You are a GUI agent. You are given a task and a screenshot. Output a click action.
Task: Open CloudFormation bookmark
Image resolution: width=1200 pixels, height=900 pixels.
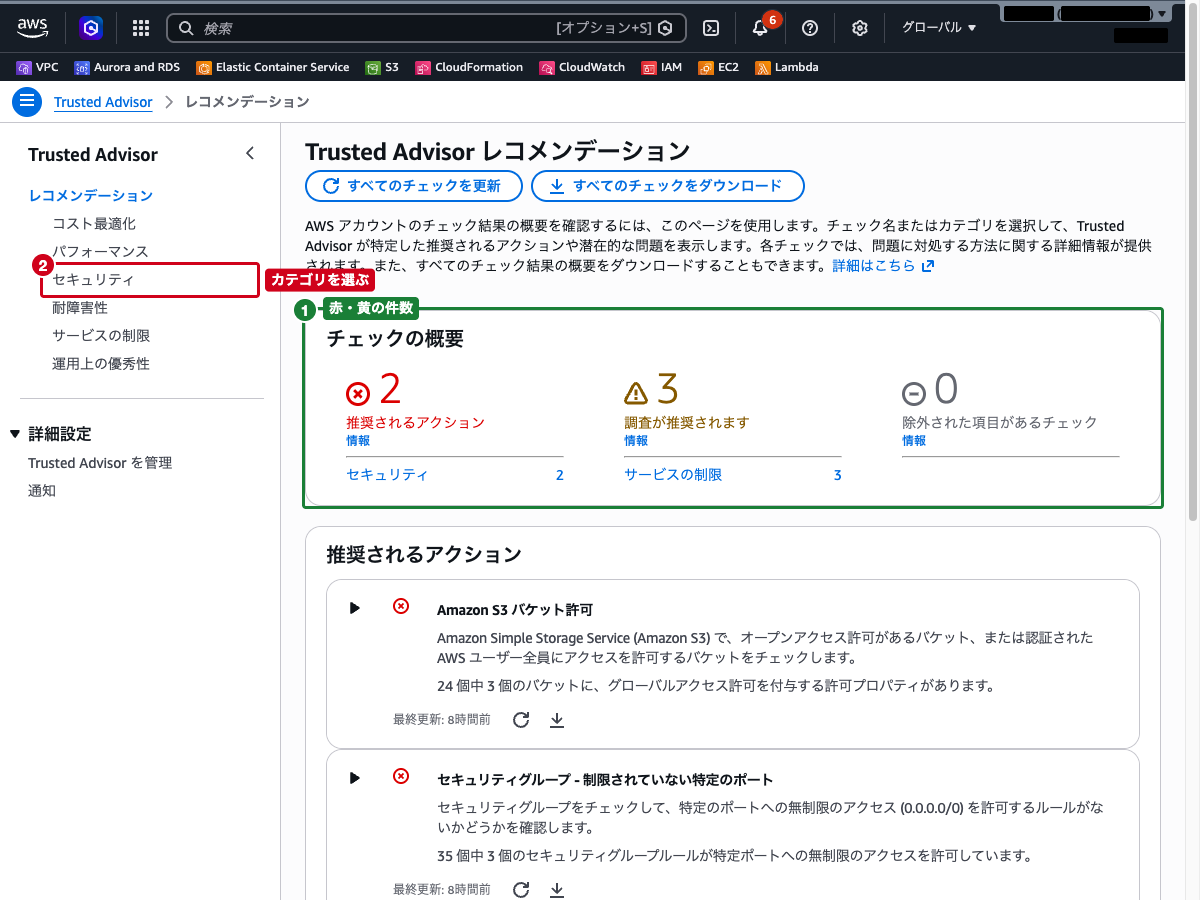tap(469, 67)
